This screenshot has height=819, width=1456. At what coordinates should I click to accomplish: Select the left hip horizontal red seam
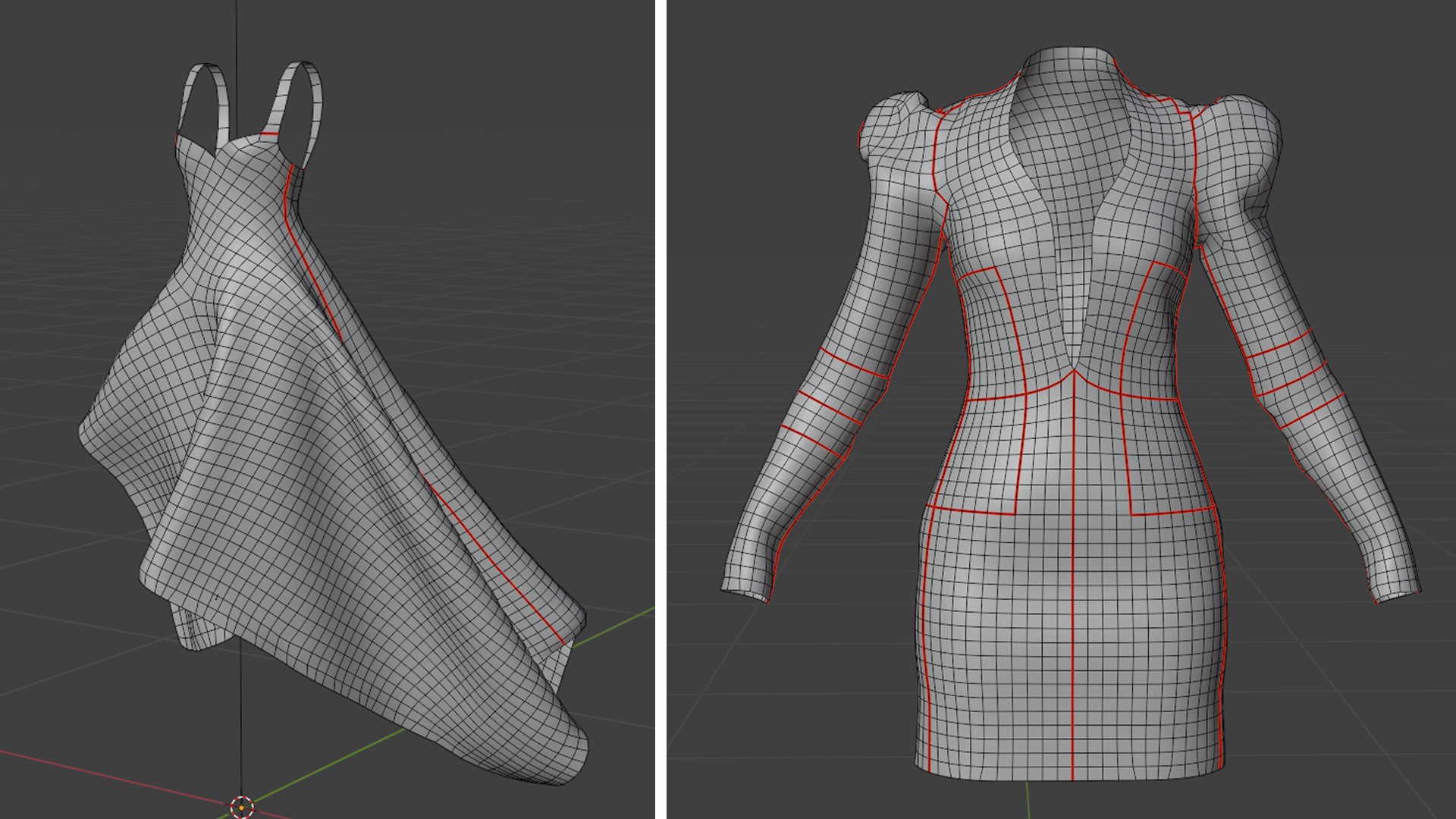coord(972,510)
